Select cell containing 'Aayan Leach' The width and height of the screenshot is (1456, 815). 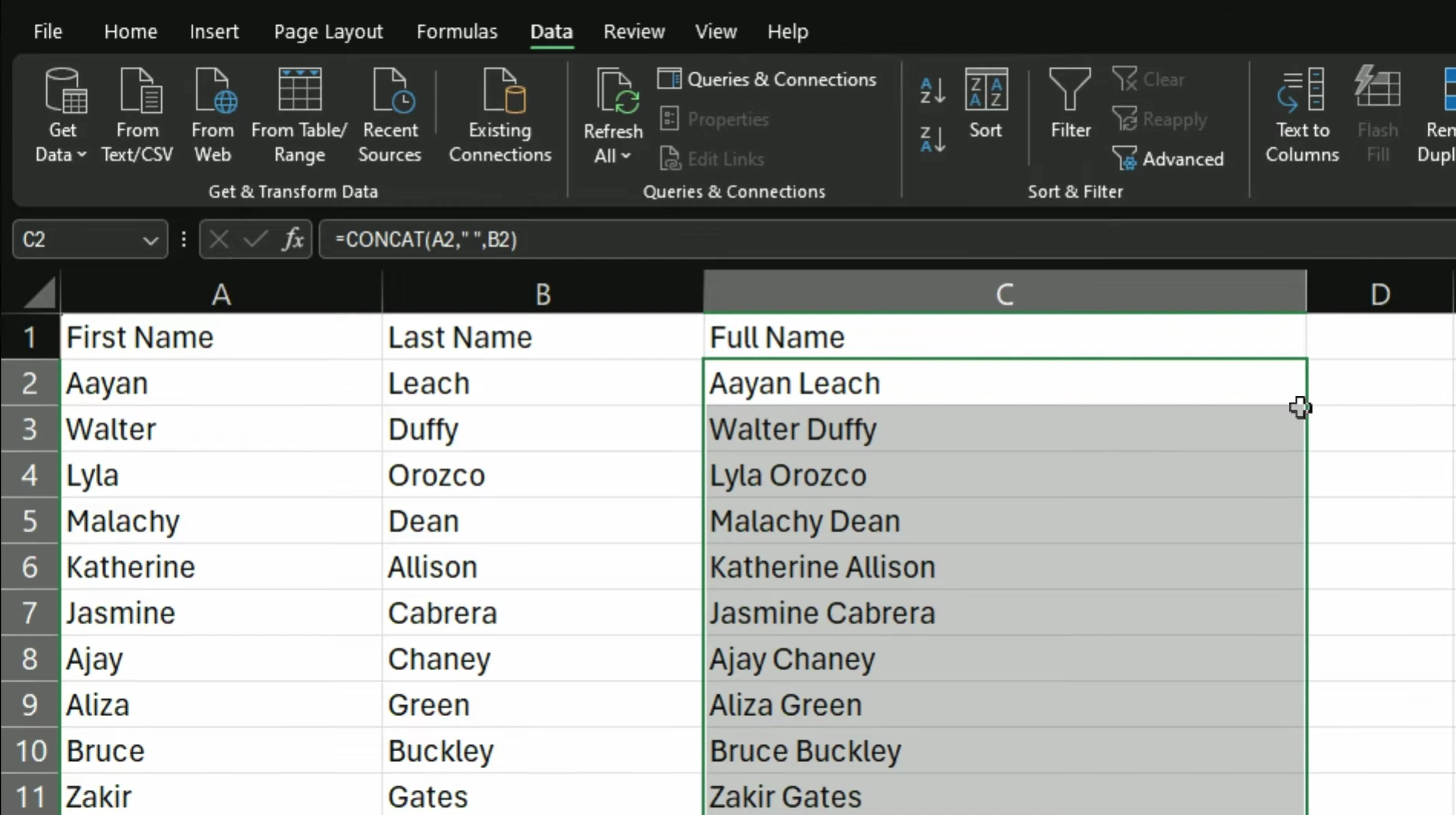click(1005, 383)
